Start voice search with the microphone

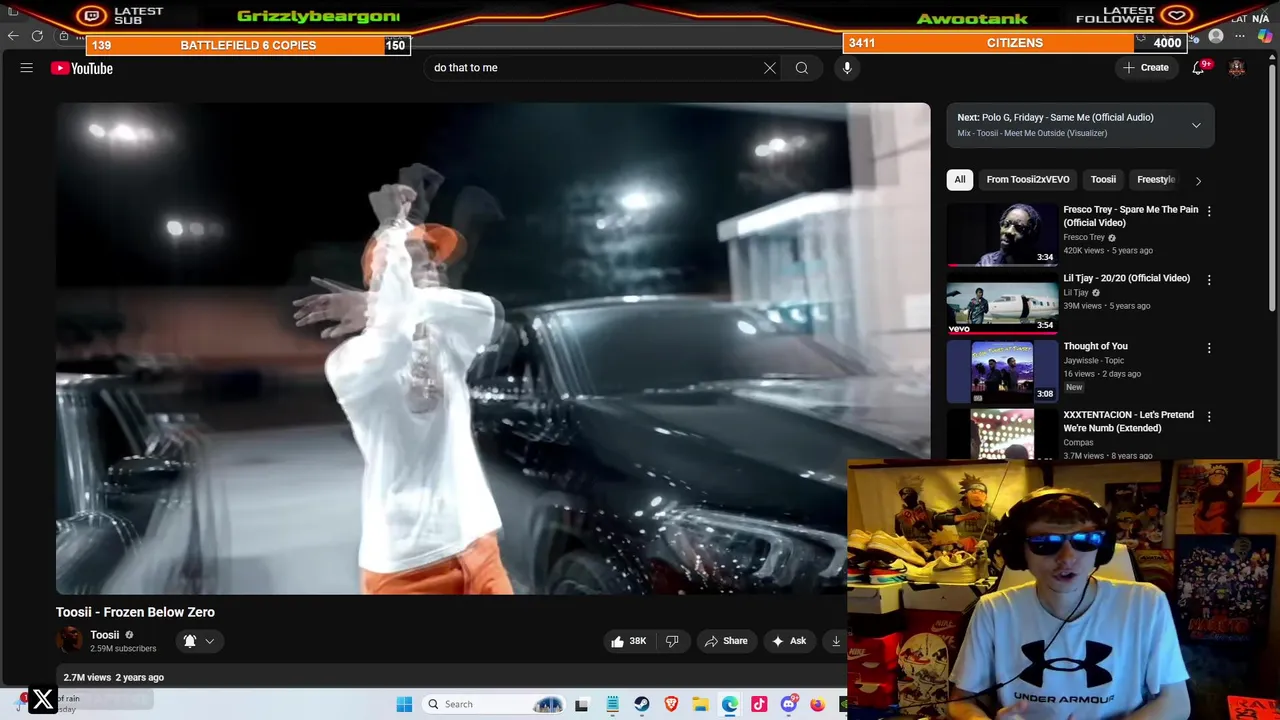pos(847,68)
